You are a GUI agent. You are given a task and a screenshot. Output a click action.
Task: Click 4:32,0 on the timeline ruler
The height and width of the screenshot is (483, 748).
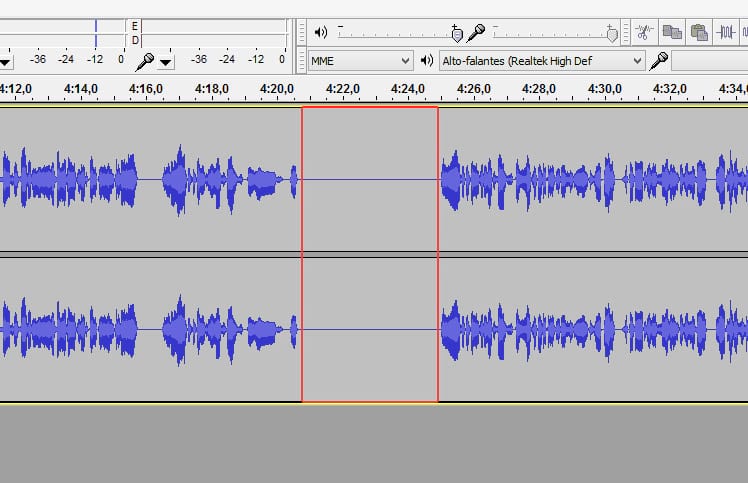pos(670,89)
